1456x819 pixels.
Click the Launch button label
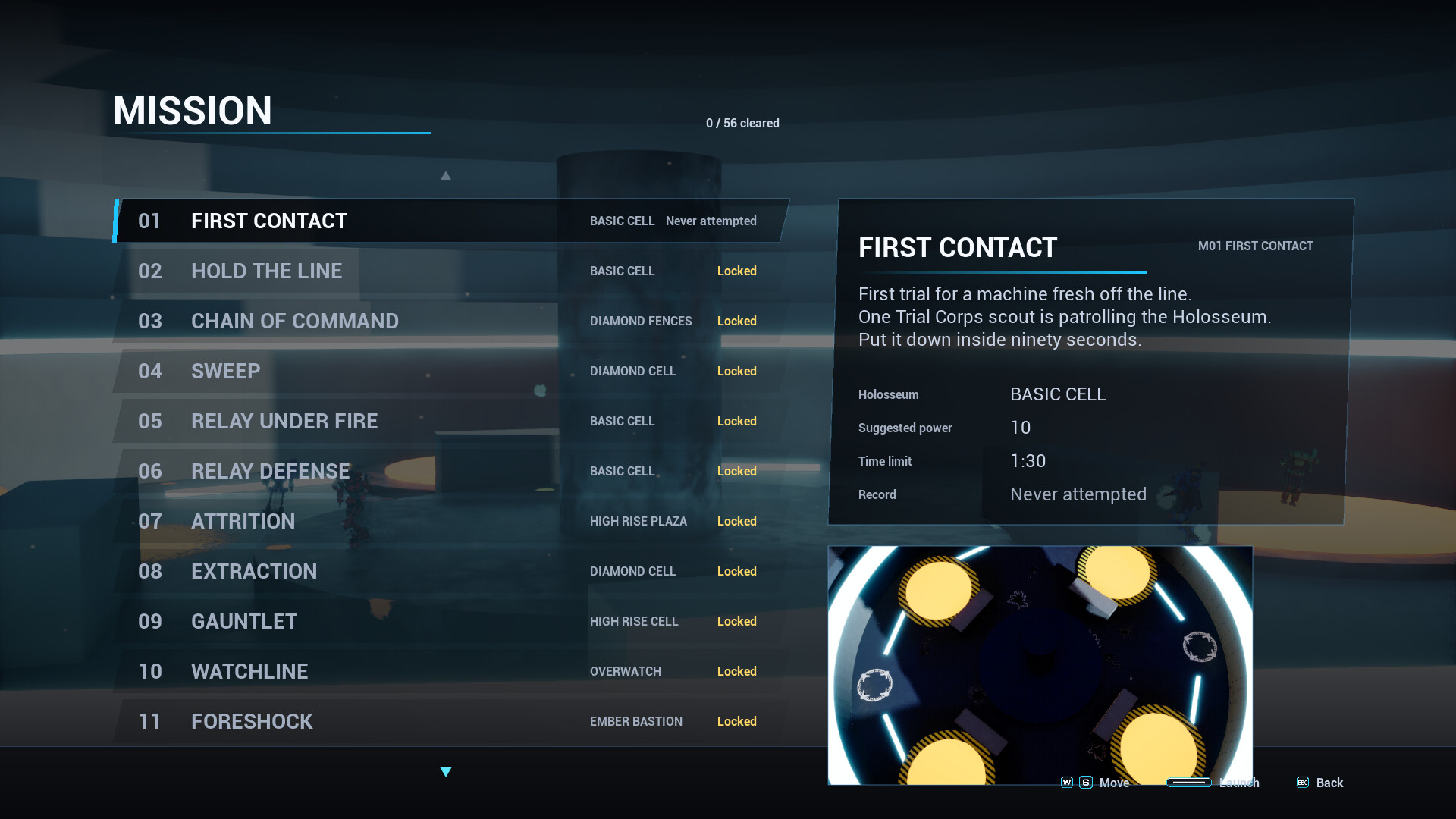click(1239, 783)
